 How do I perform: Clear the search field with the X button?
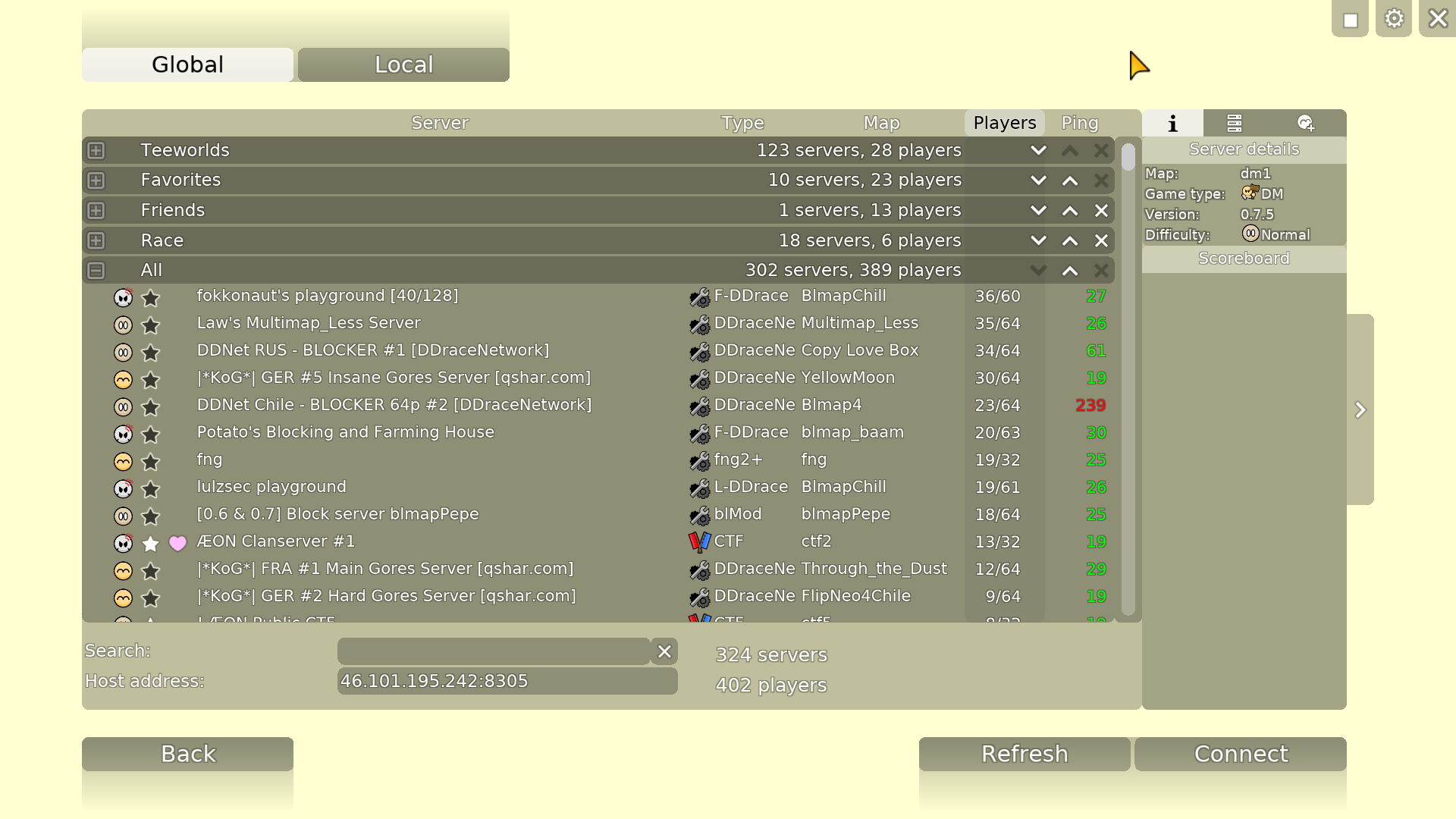tap(664, 651)
